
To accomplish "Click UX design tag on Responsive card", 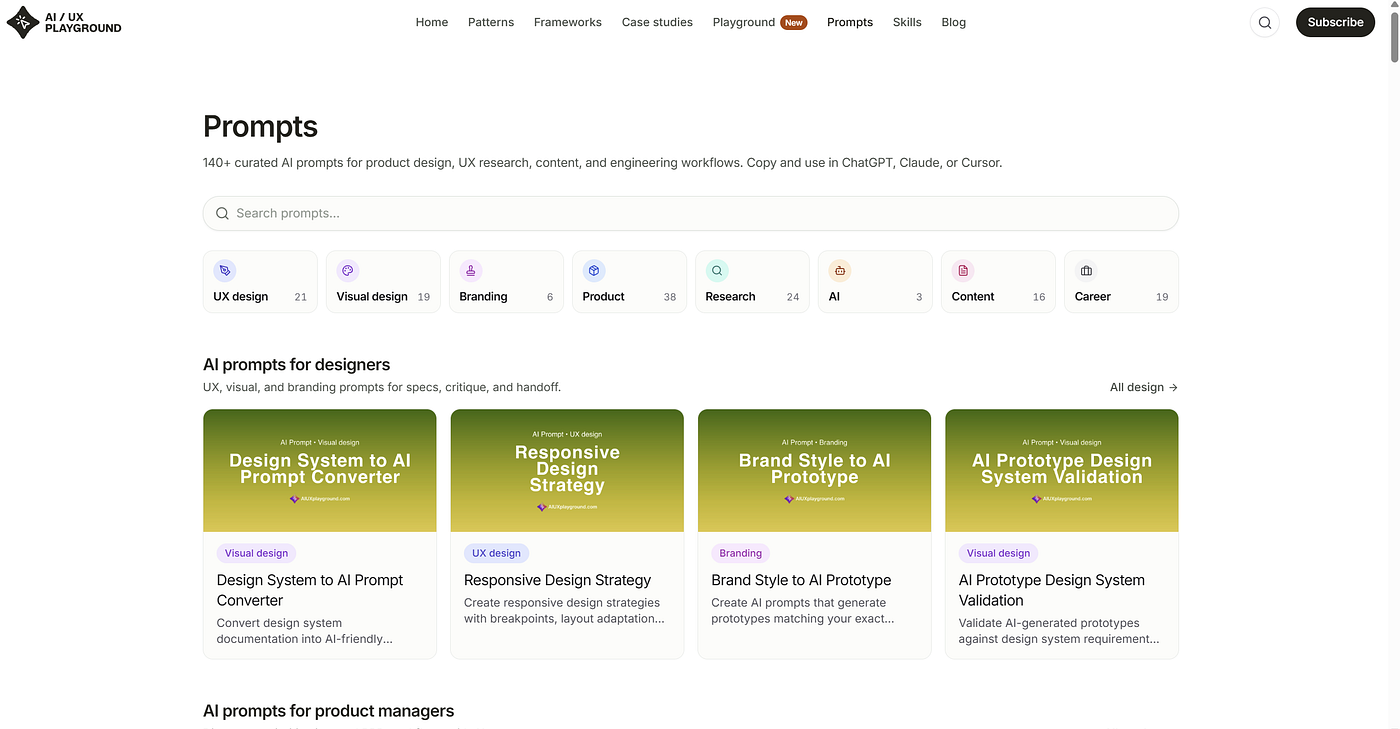I will point(496,553).
